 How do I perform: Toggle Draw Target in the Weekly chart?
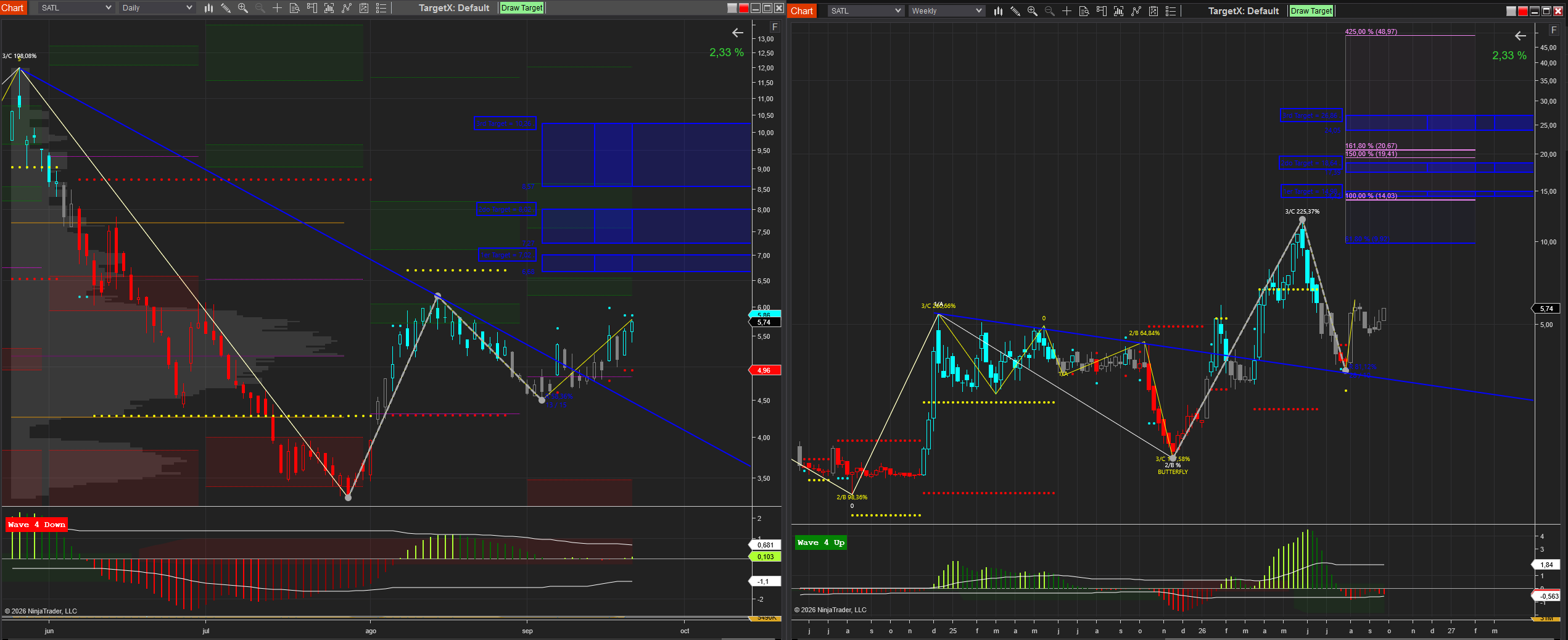pyautogui.click(x=1311, y=11)
